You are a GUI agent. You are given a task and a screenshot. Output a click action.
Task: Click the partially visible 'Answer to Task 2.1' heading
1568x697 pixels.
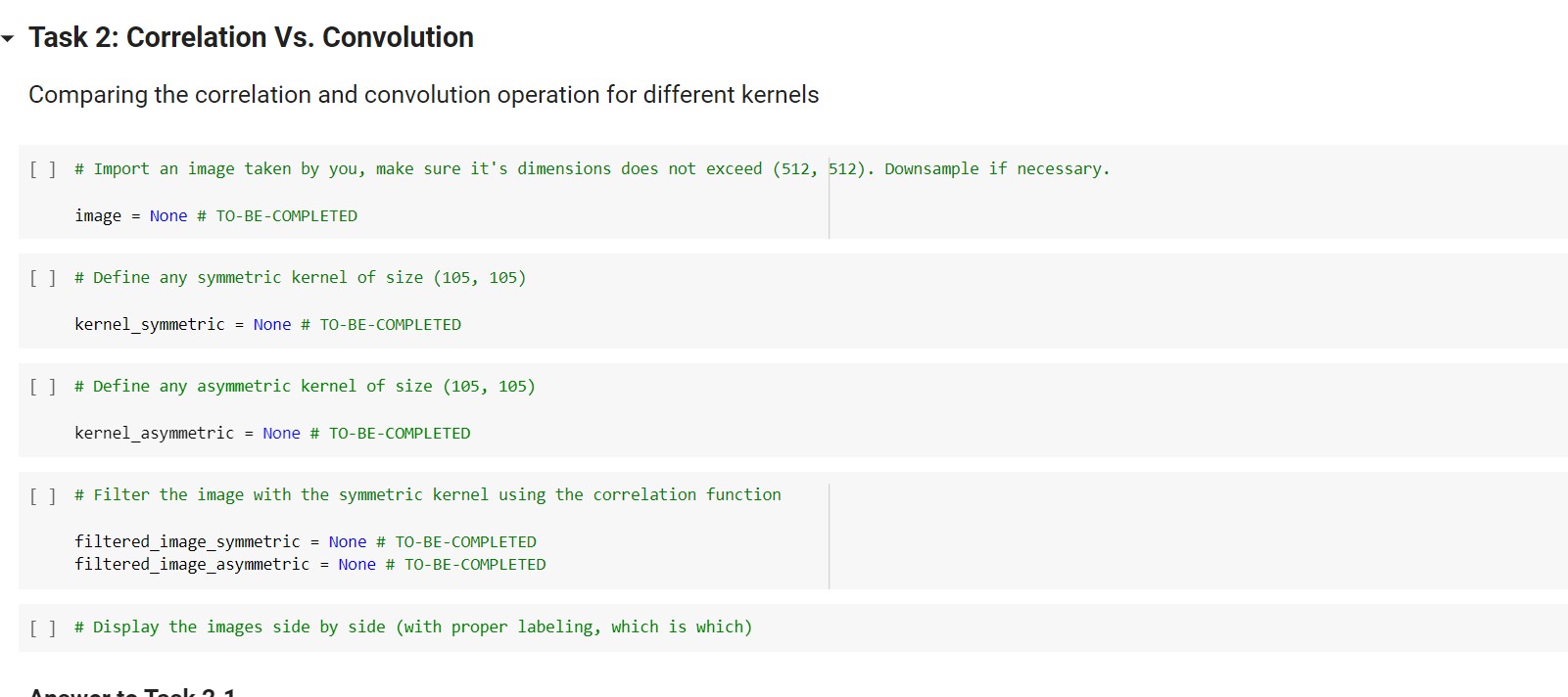(132, 691)
